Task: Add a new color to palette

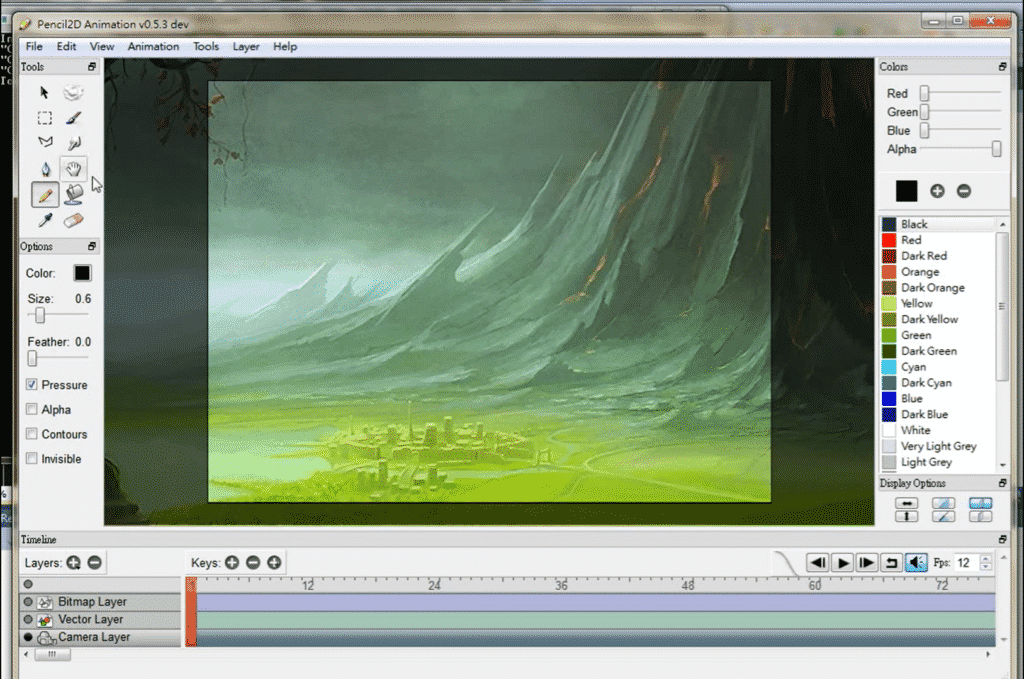Action: (x=937, y=191)
